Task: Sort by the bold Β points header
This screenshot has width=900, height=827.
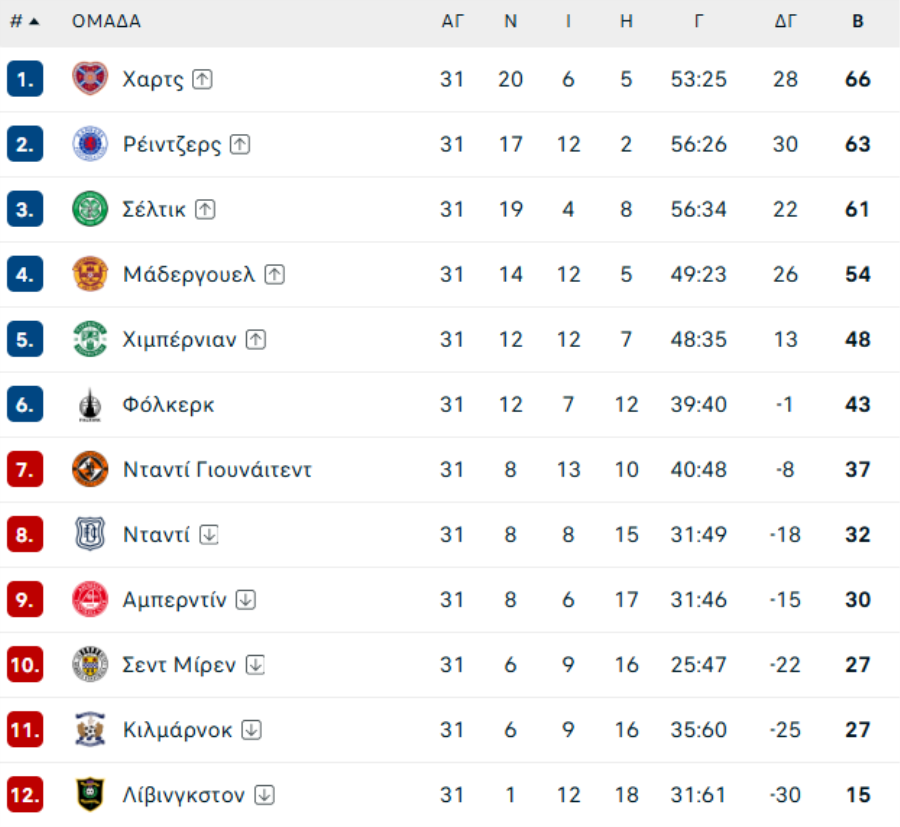Action: 857,21
